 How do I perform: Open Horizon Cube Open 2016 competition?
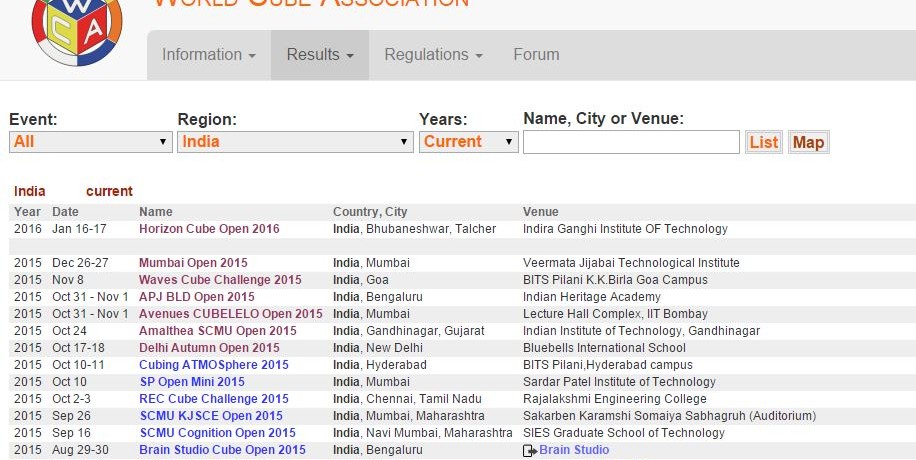click(x=209, y=229)
